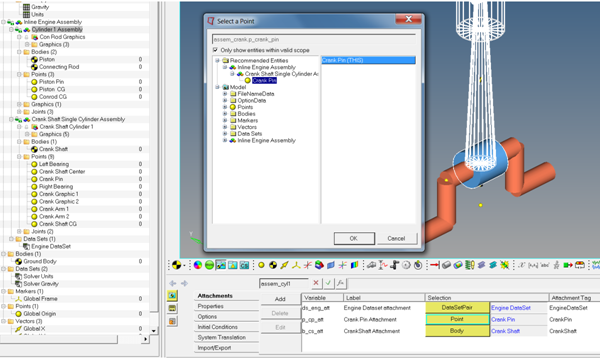Click the Add attachment button

(x=280, y=299)
